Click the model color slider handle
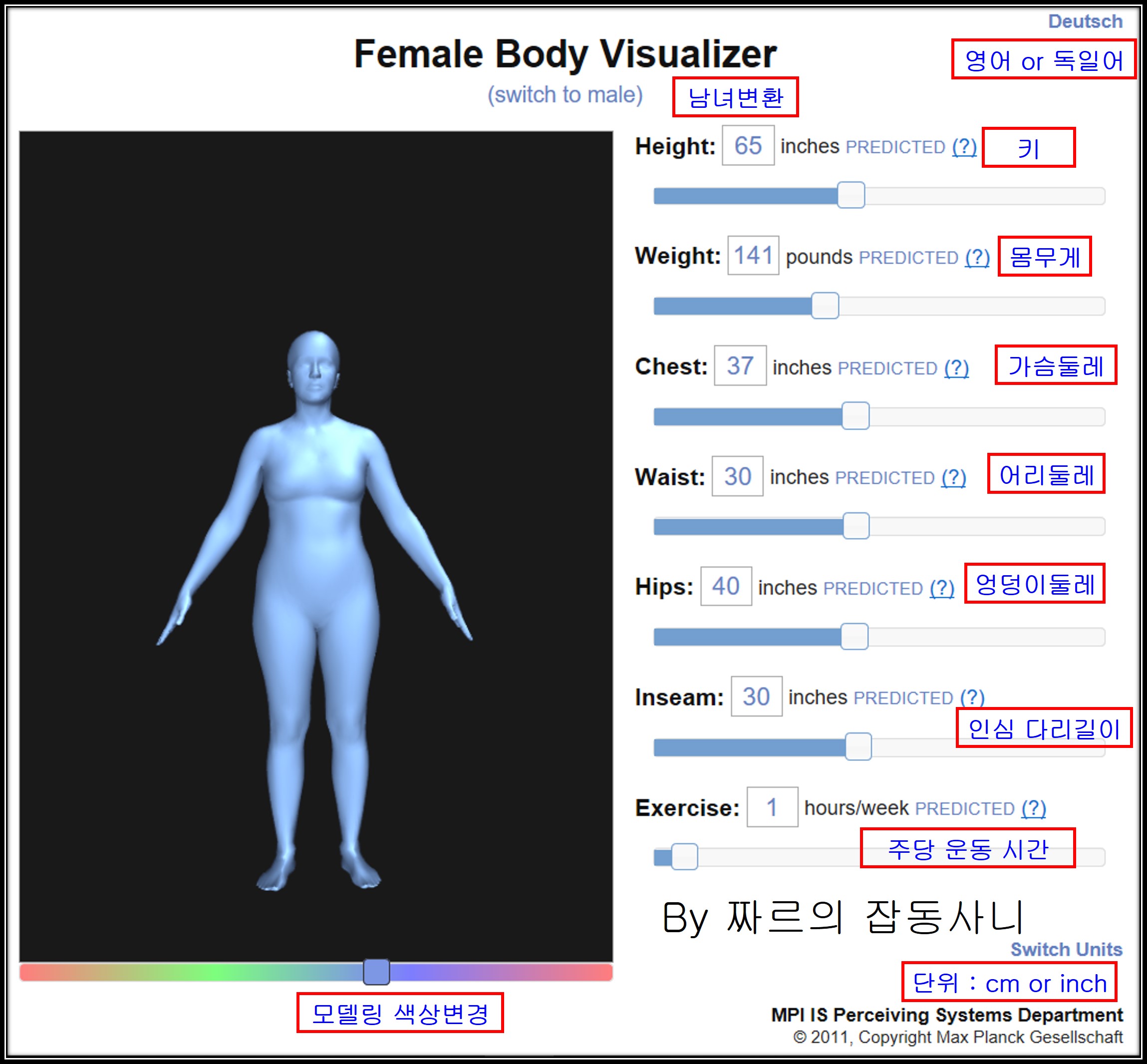This screenshot has height=1064, width=1147. click(376, 973)
